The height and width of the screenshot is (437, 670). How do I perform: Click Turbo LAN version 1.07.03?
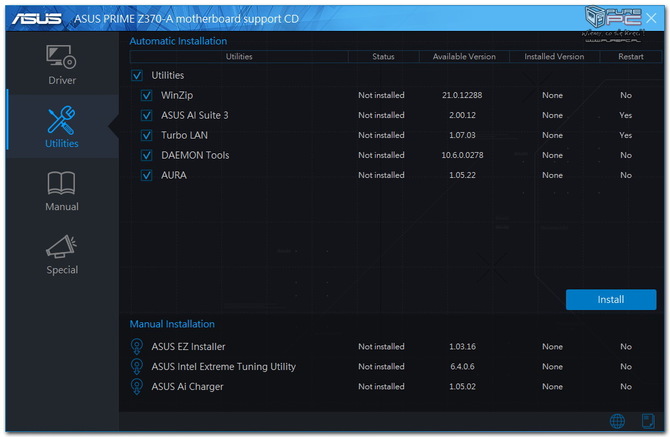[x=462, y=135]
